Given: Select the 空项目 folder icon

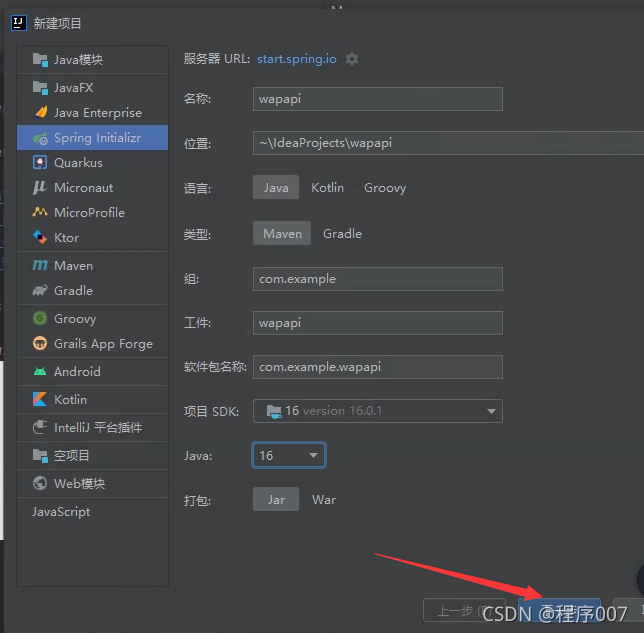Looking at the screenshot, I should [40, 455].
